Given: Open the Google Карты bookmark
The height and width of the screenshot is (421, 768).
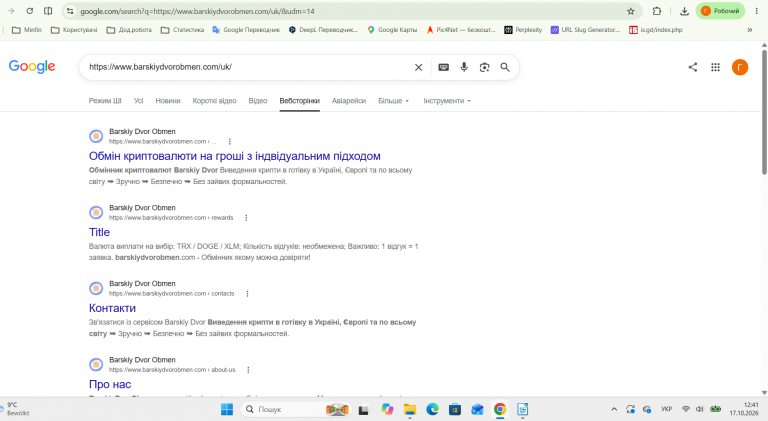Looking at the screenshot, I should click(392, 30).
